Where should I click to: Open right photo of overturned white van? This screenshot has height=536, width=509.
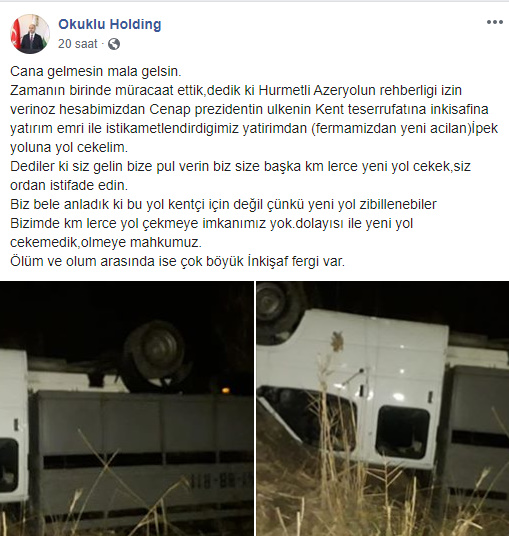pyautogui.click(x=383, y=408)
